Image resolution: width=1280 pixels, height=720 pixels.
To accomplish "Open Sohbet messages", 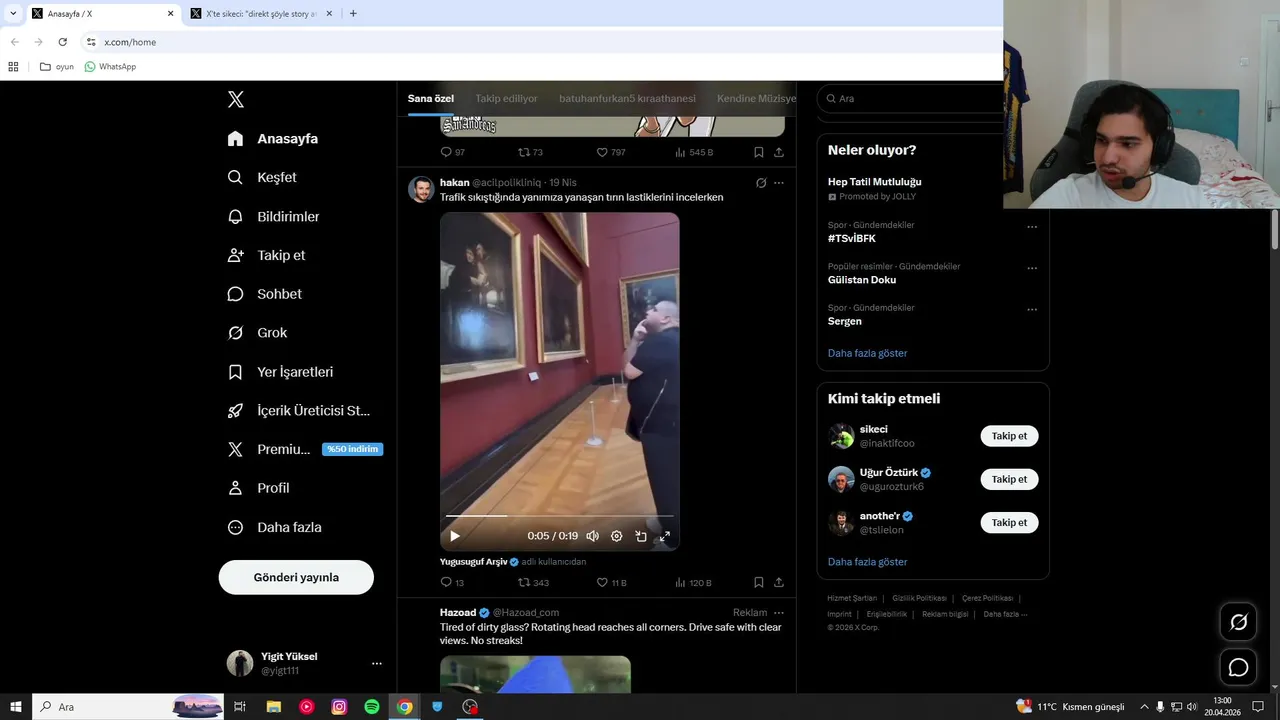I will pos(264,294).
